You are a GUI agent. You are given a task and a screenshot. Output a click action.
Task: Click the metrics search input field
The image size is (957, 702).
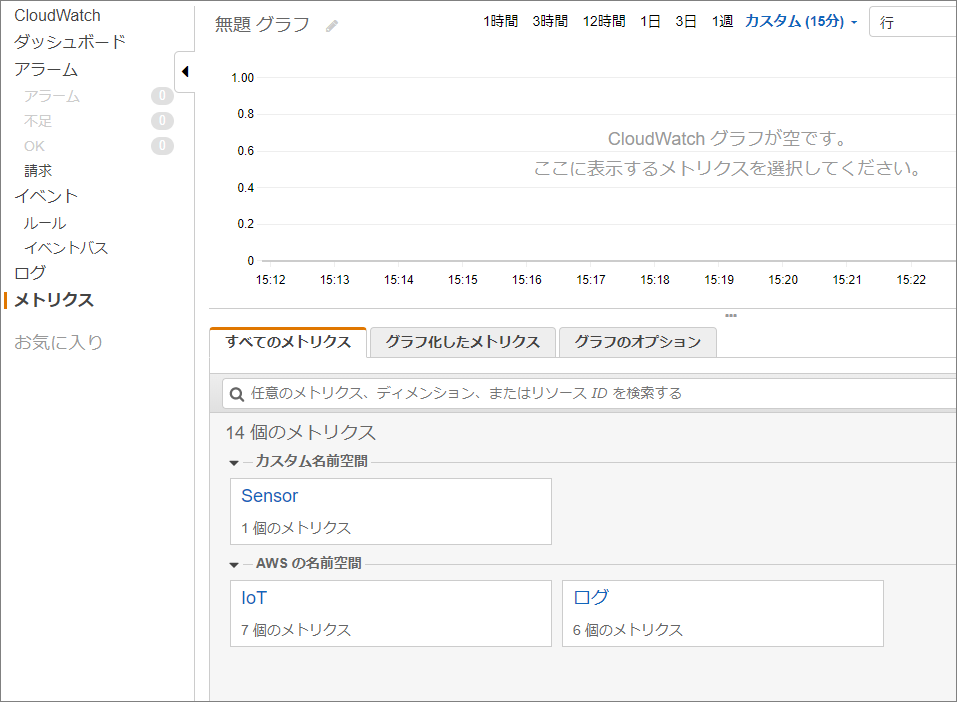click(590, 394)
